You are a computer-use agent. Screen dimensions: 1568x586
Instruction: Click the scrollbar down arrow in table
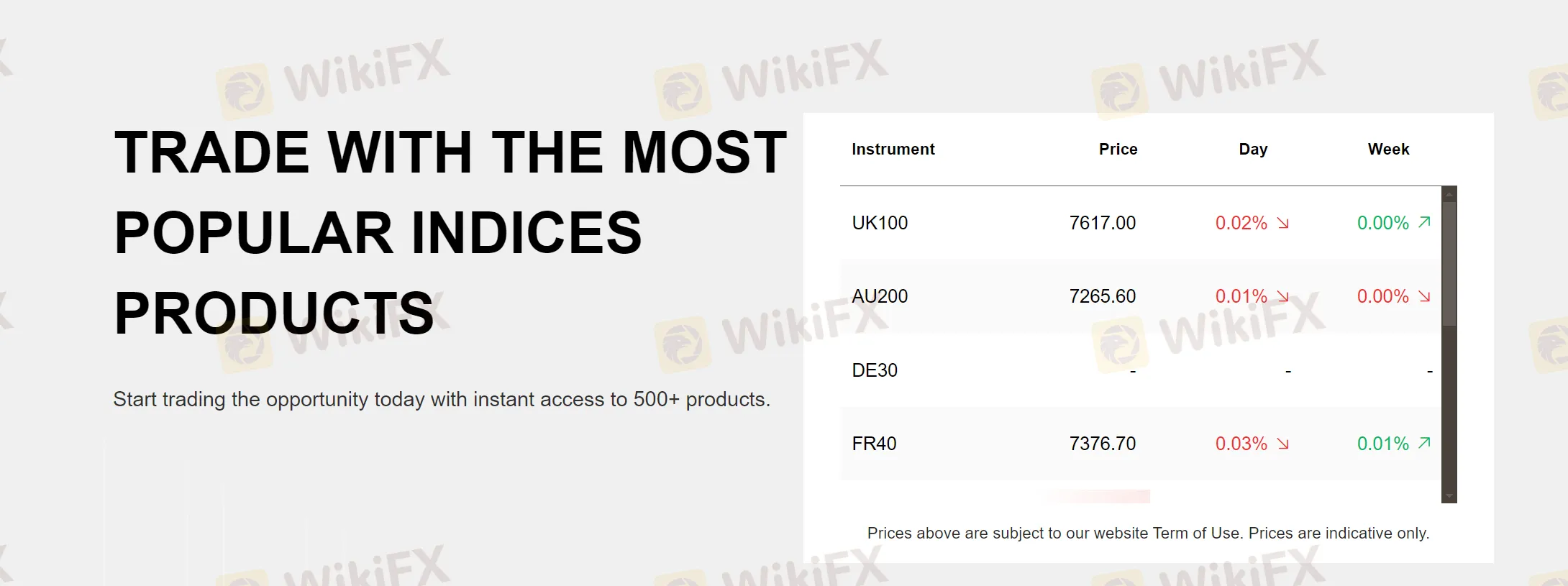coord(1449,496)
